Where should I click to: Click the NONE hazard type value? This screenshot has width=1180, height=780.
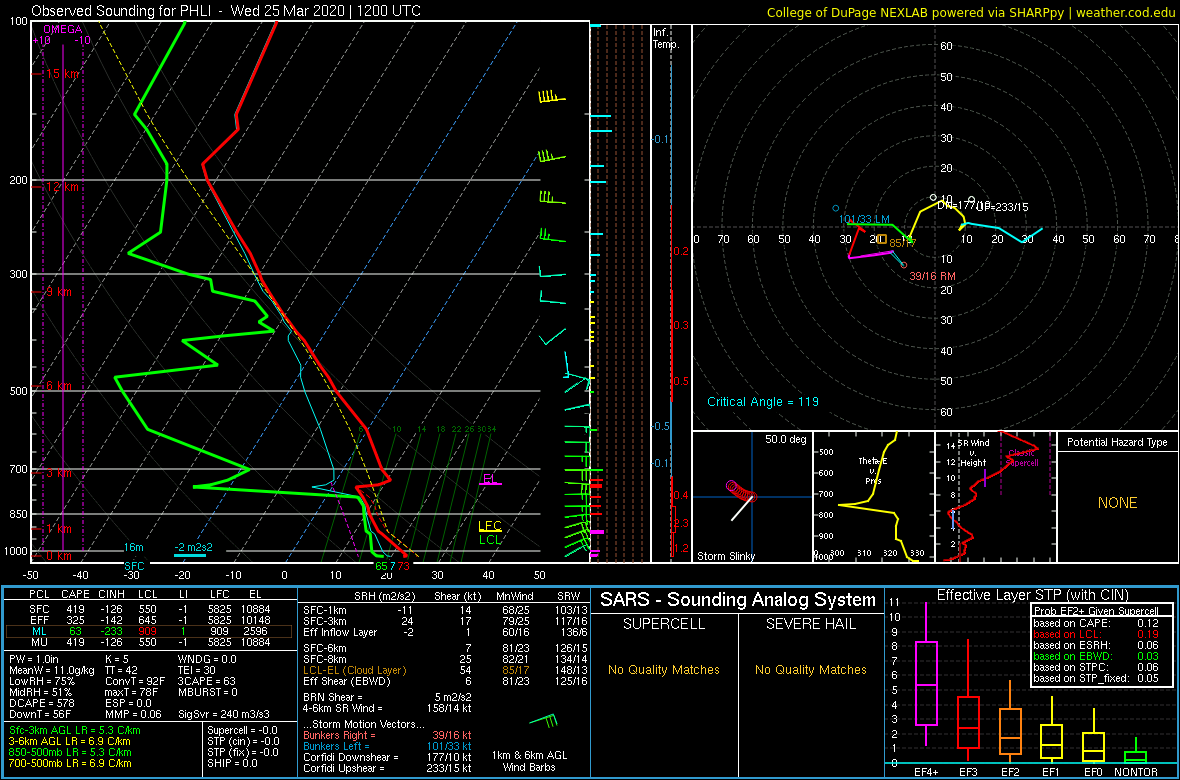click(x=1117, y=503)
